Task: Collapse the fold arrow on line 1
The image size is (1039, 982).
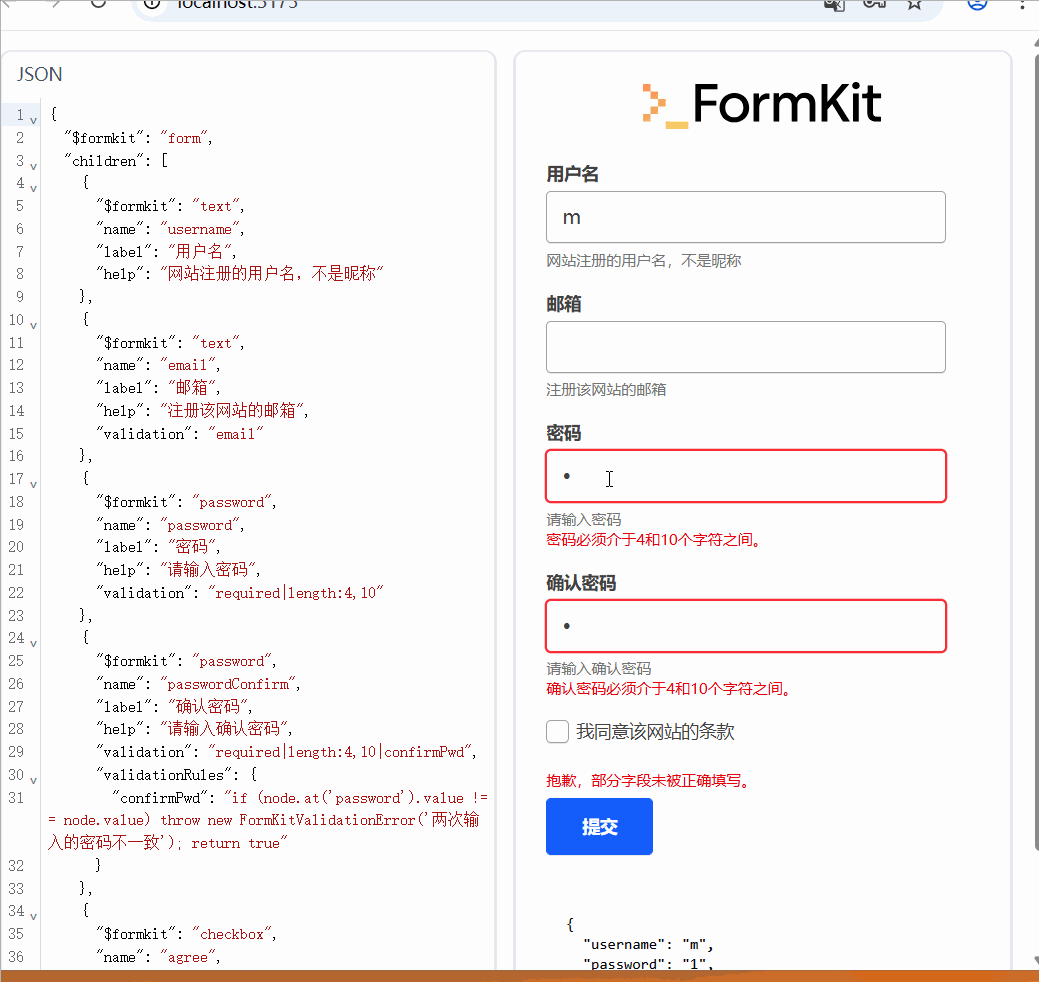Action: coord(33,120)
